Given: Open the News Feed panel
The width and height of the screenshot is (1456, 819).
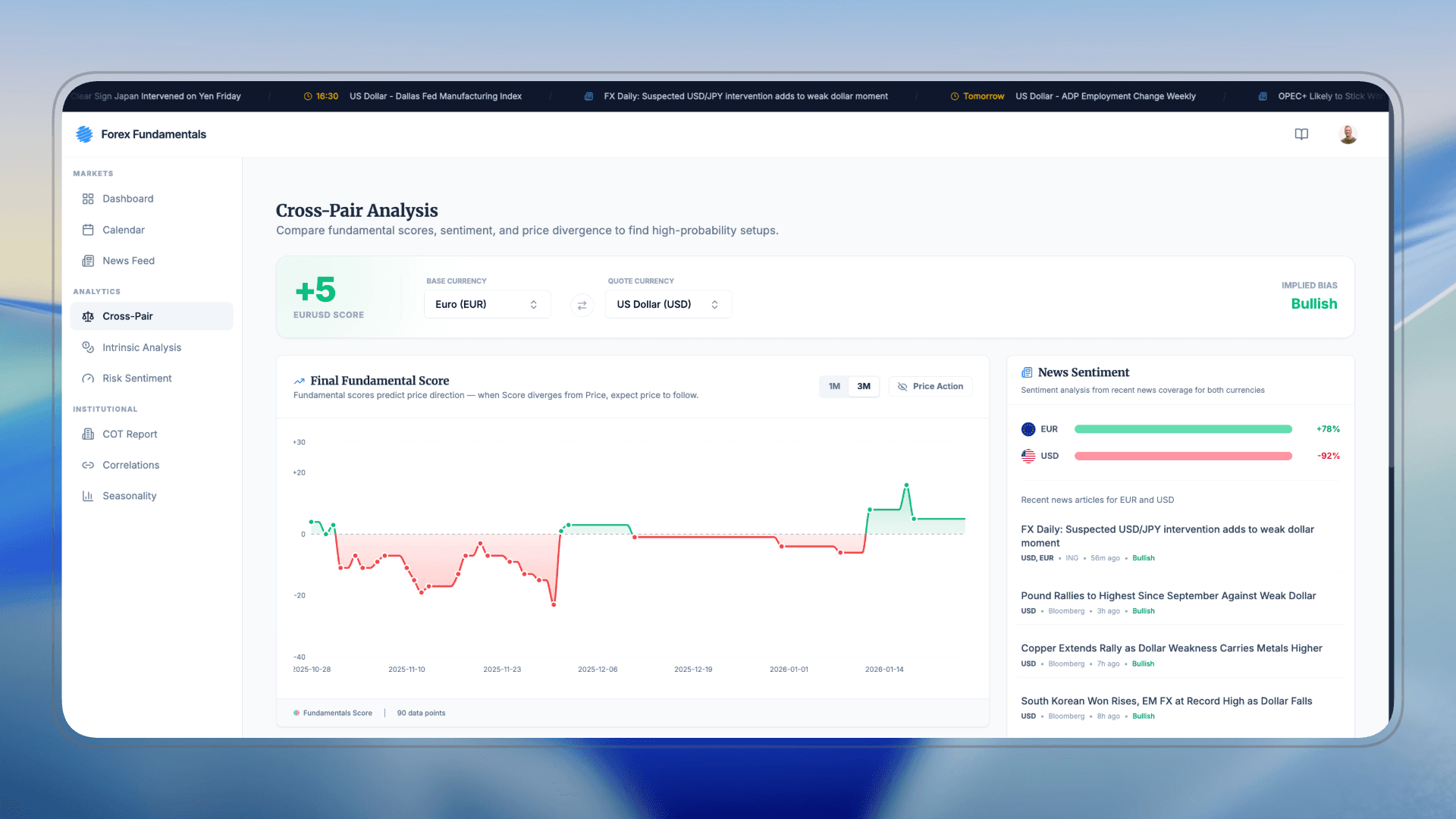Looking at the screenshot, I should 128,260.
